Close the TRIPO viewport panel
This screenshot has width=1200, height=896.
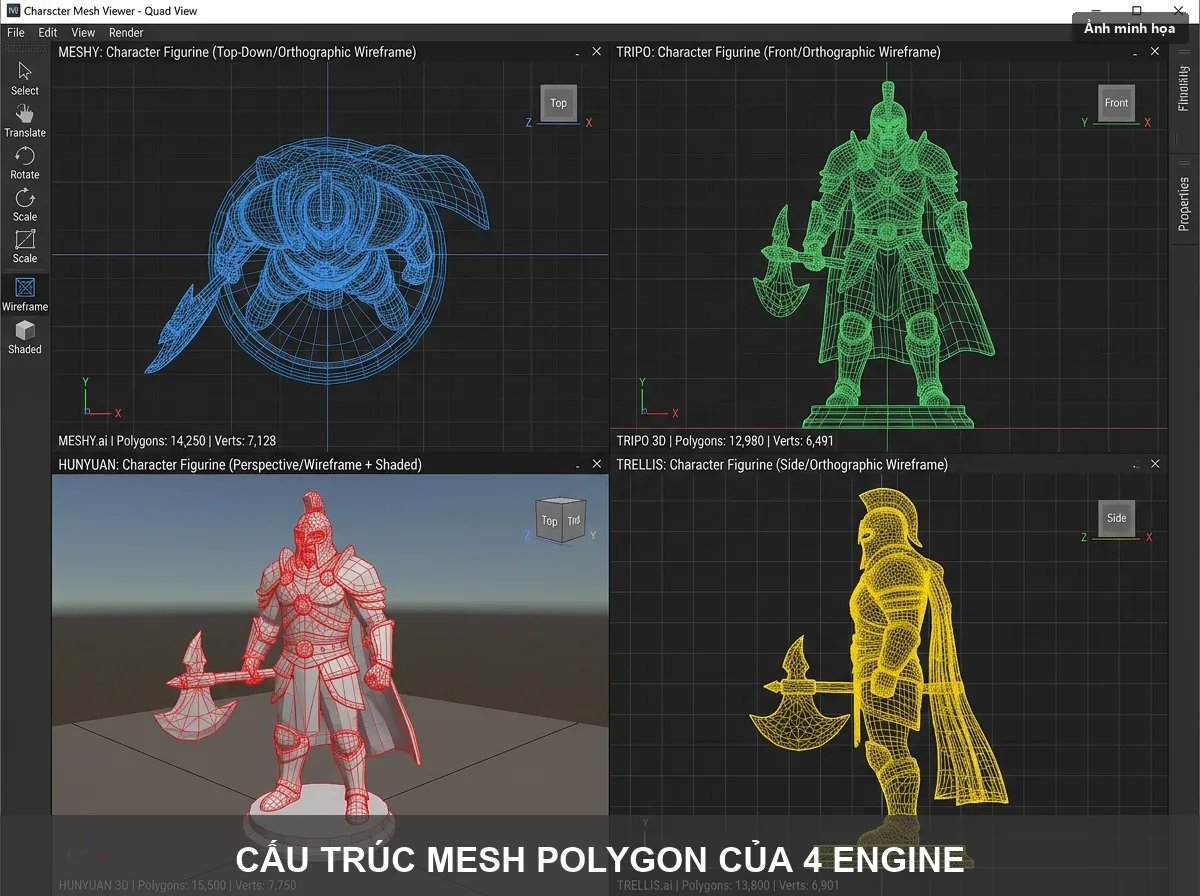pyautogui.click(x=1155, y=51)
